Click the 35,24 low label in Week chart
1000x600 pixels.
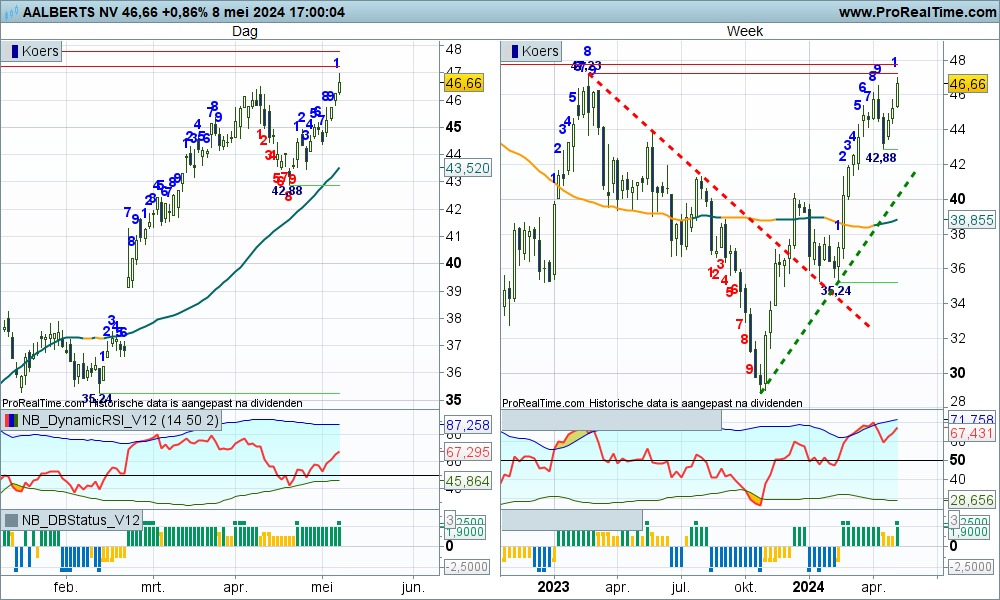[x=836, y=291]
